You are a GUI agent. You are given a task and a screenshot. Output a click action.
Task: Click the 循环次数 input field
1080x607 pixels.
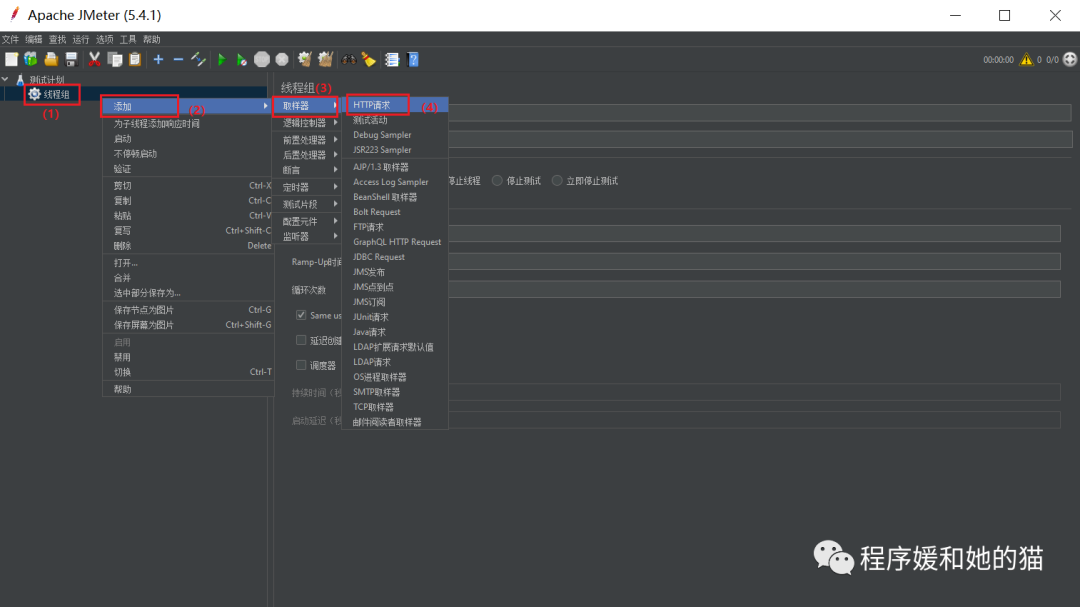tap(754, 289)
